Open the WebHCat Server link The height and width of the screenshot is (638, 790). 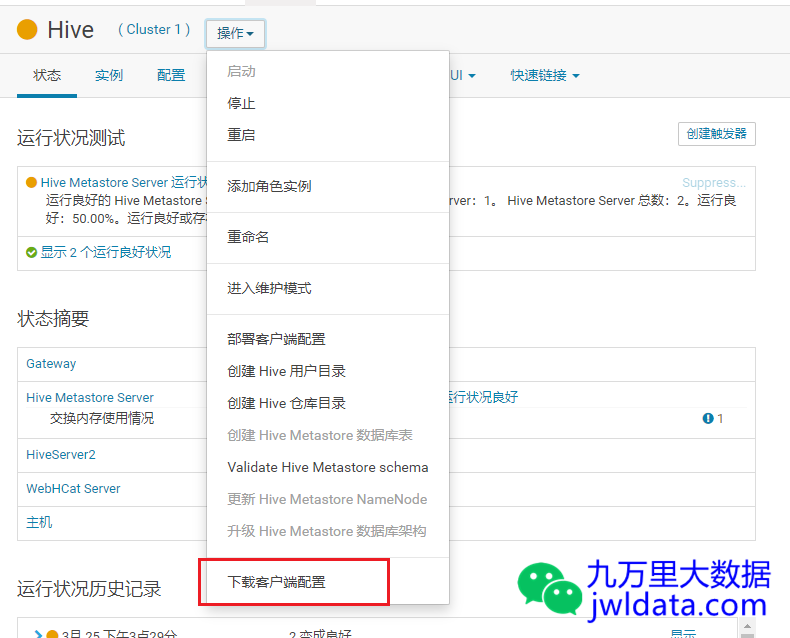[x=73, y=489]
